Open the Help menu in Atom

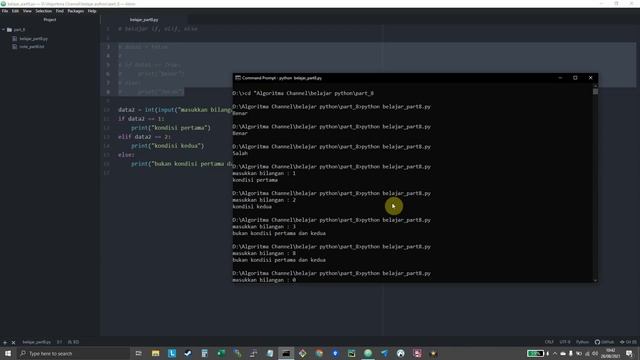click(x=92, y=11)
